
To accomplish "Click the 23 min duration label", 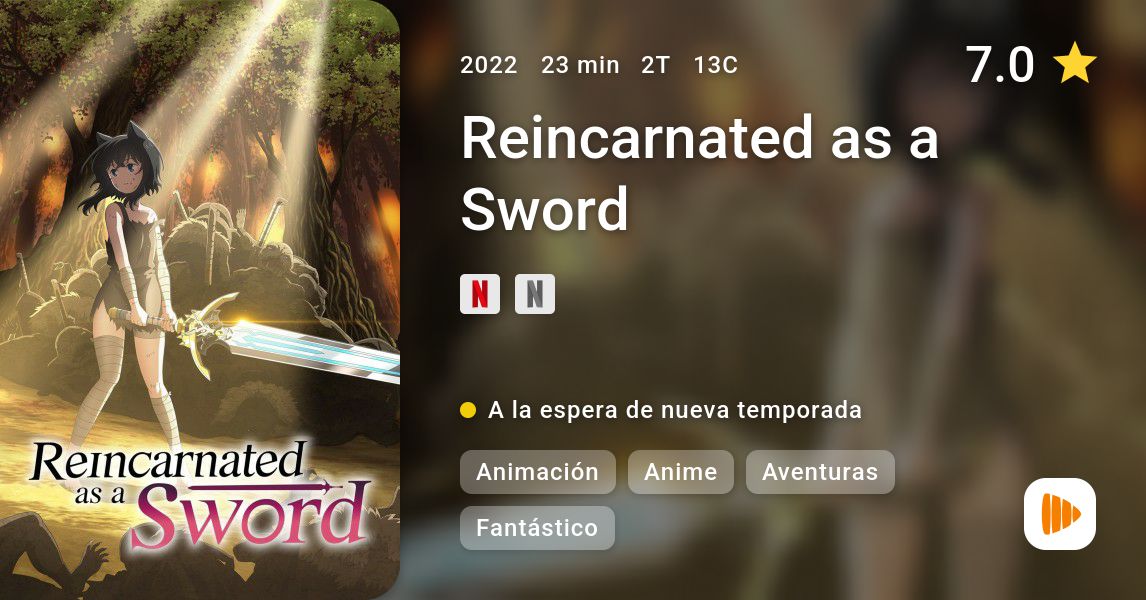I will [580, 65].
